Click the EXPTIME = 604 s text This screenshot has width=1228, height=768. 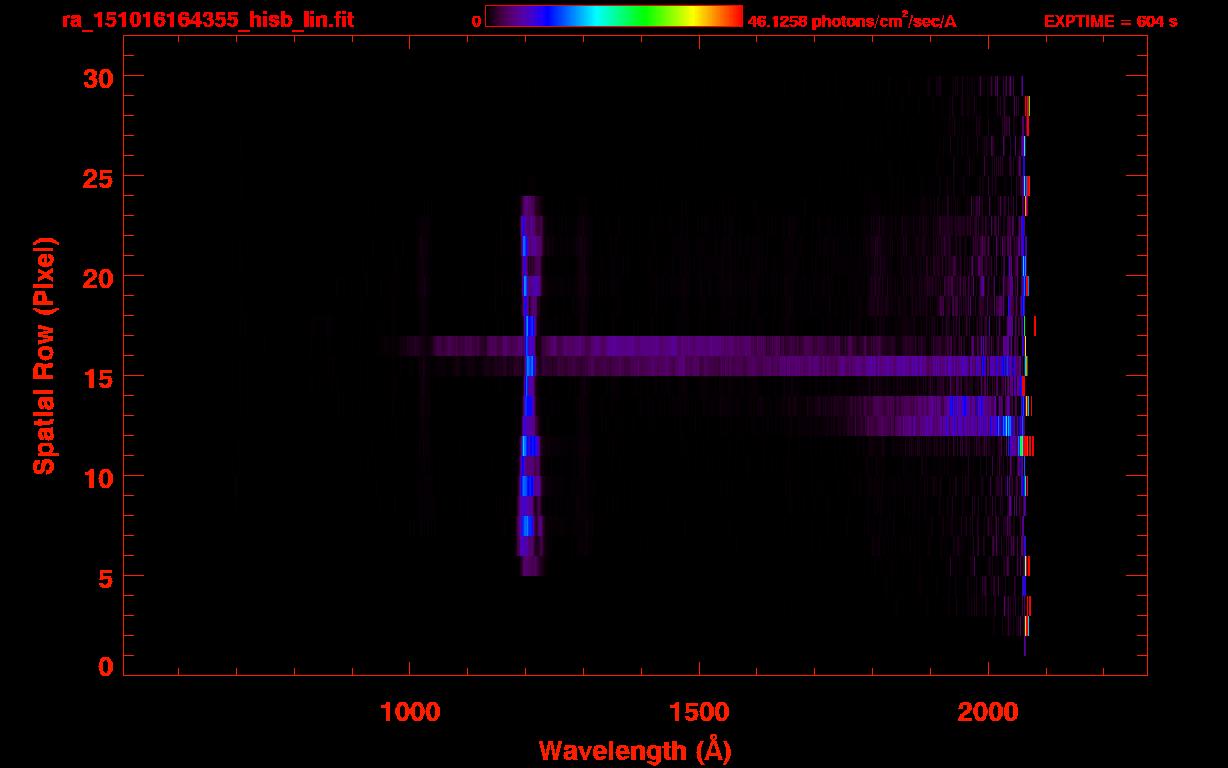[1110, 21]
